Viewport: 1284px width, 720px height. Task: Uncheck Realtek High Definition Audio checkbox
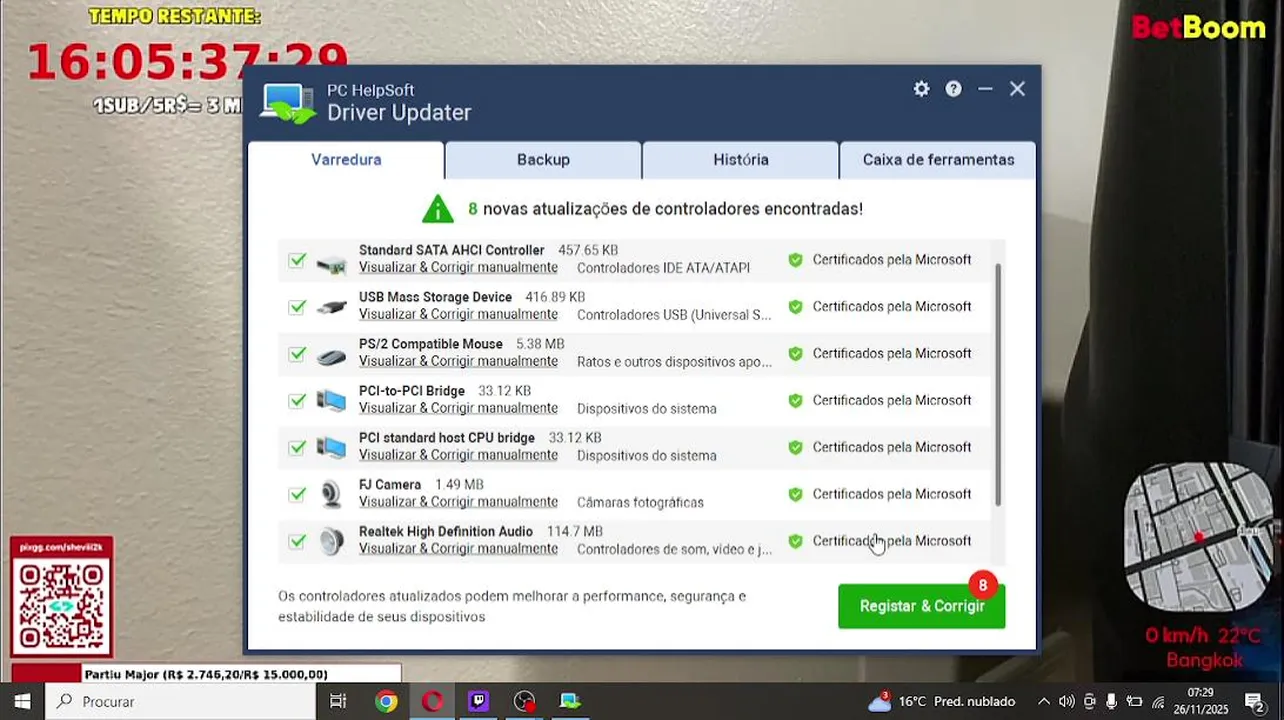click(297, 541)
